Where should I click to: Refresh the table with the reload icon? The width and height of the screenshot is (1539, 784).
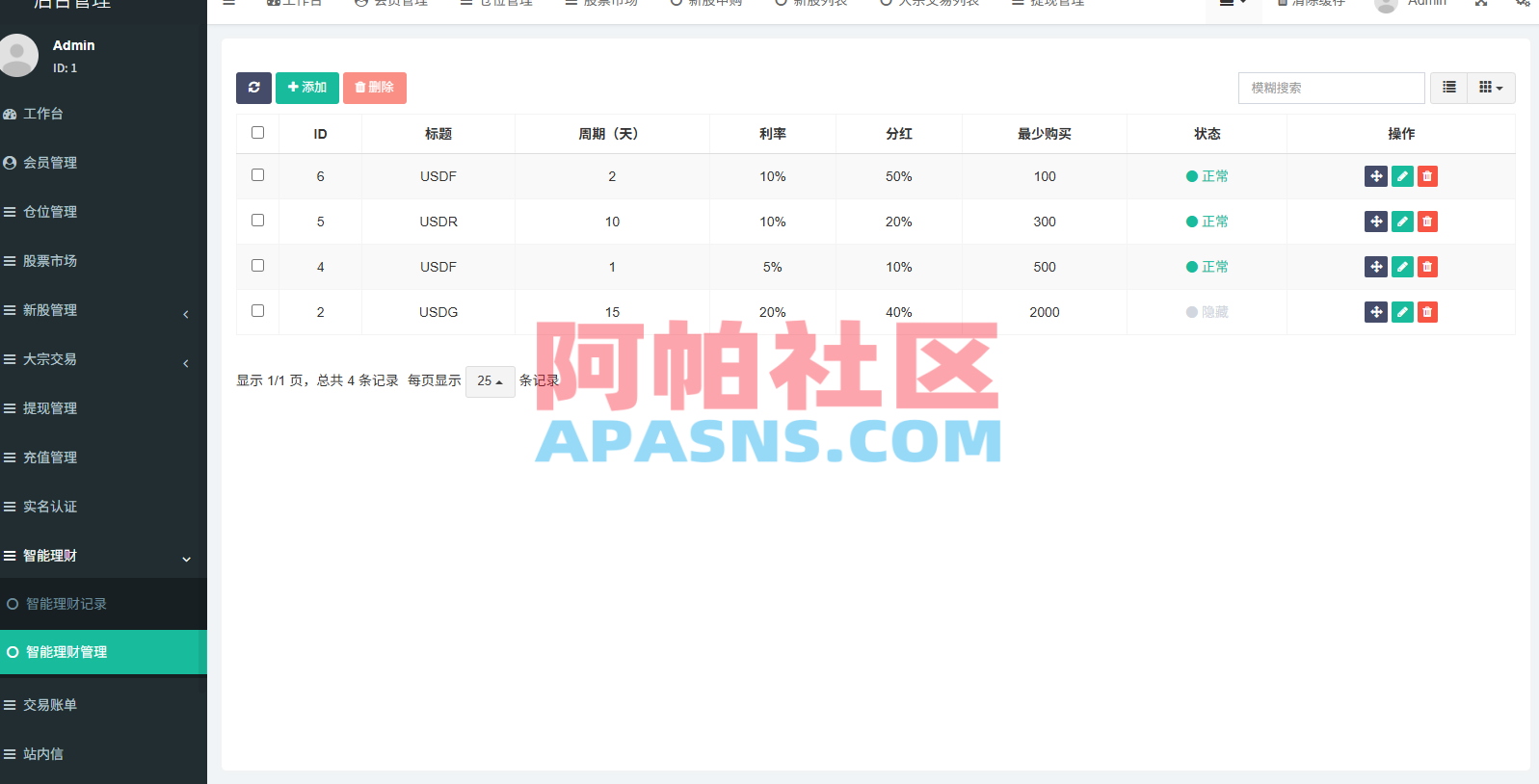[253, 88]
